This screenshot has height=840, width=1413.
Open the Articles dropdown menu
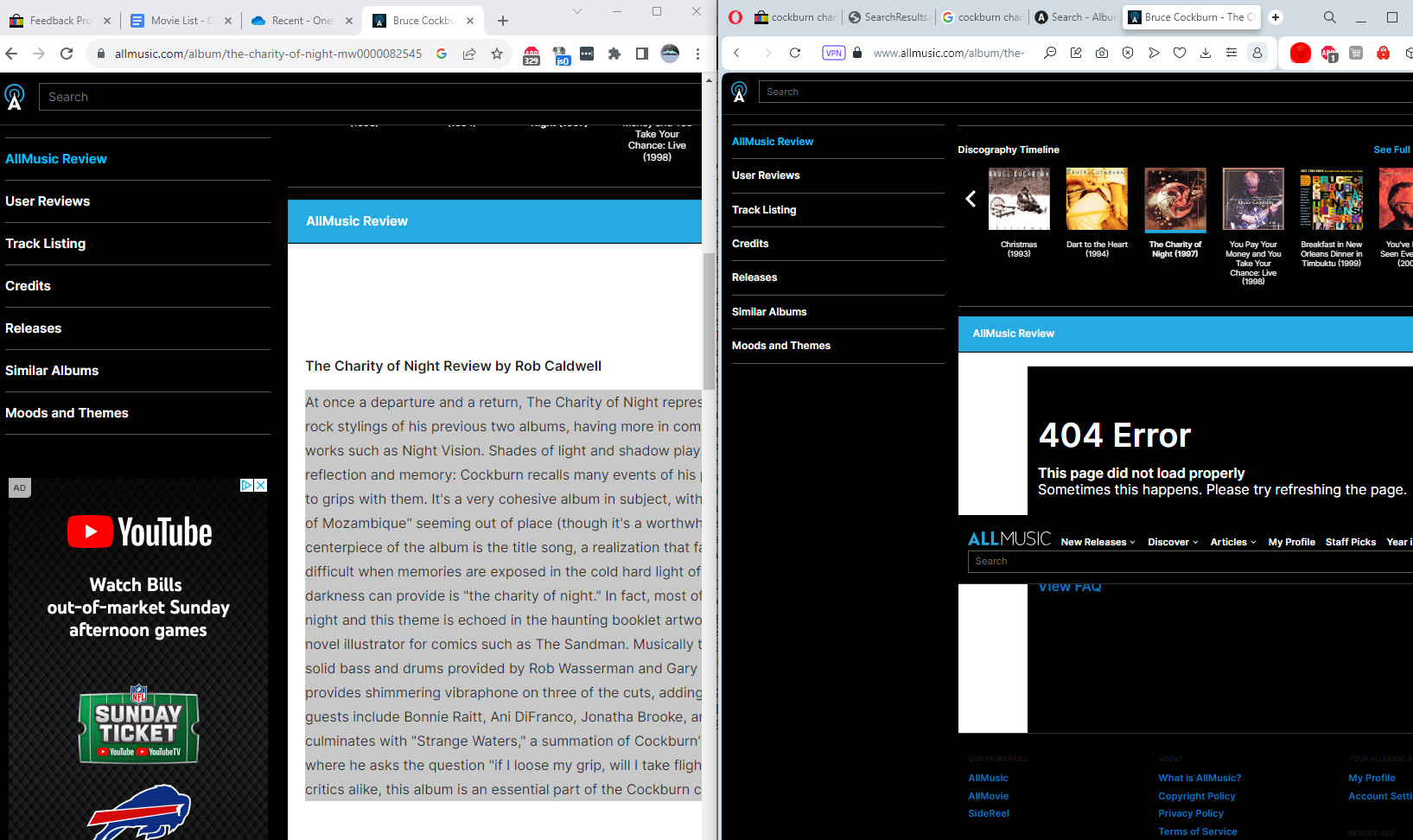[1233, 542]
